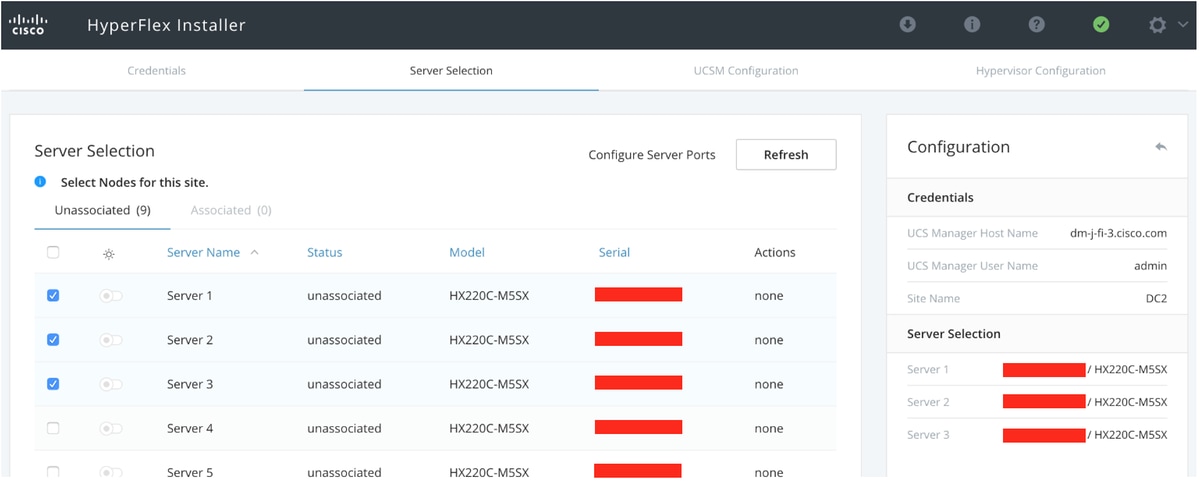Sort by Serial column header

[x=614, y=253]
